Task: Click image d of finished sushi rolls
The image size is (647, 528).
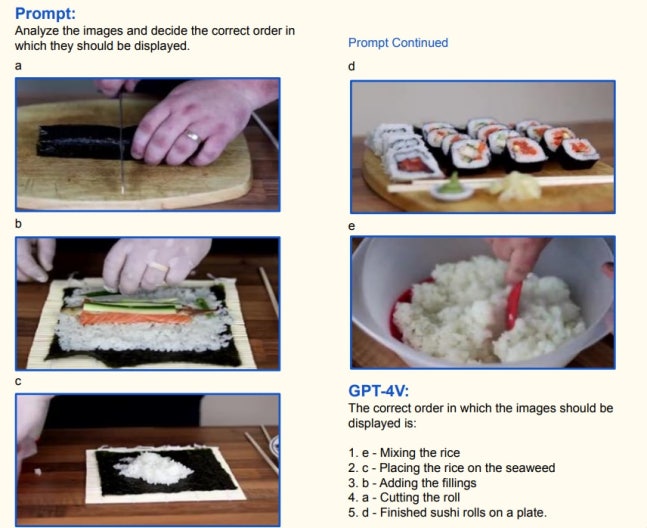Action: tap(483, 147)
